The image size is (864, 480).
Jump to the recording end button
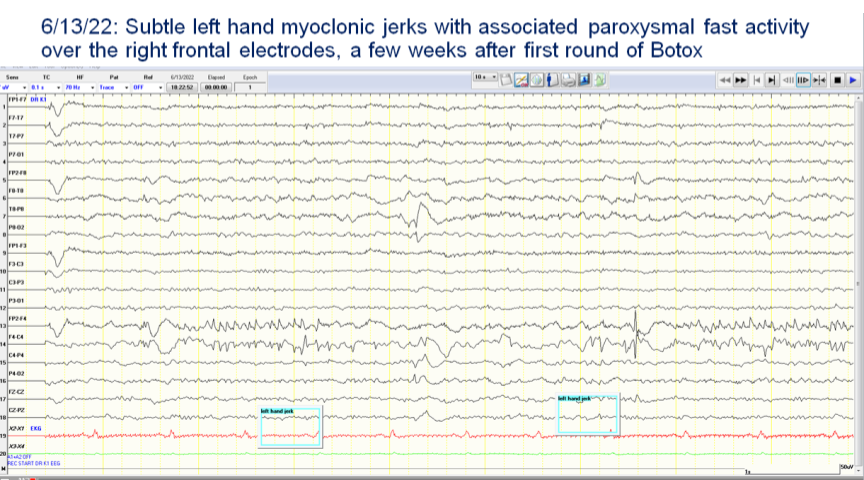point(772,78)
